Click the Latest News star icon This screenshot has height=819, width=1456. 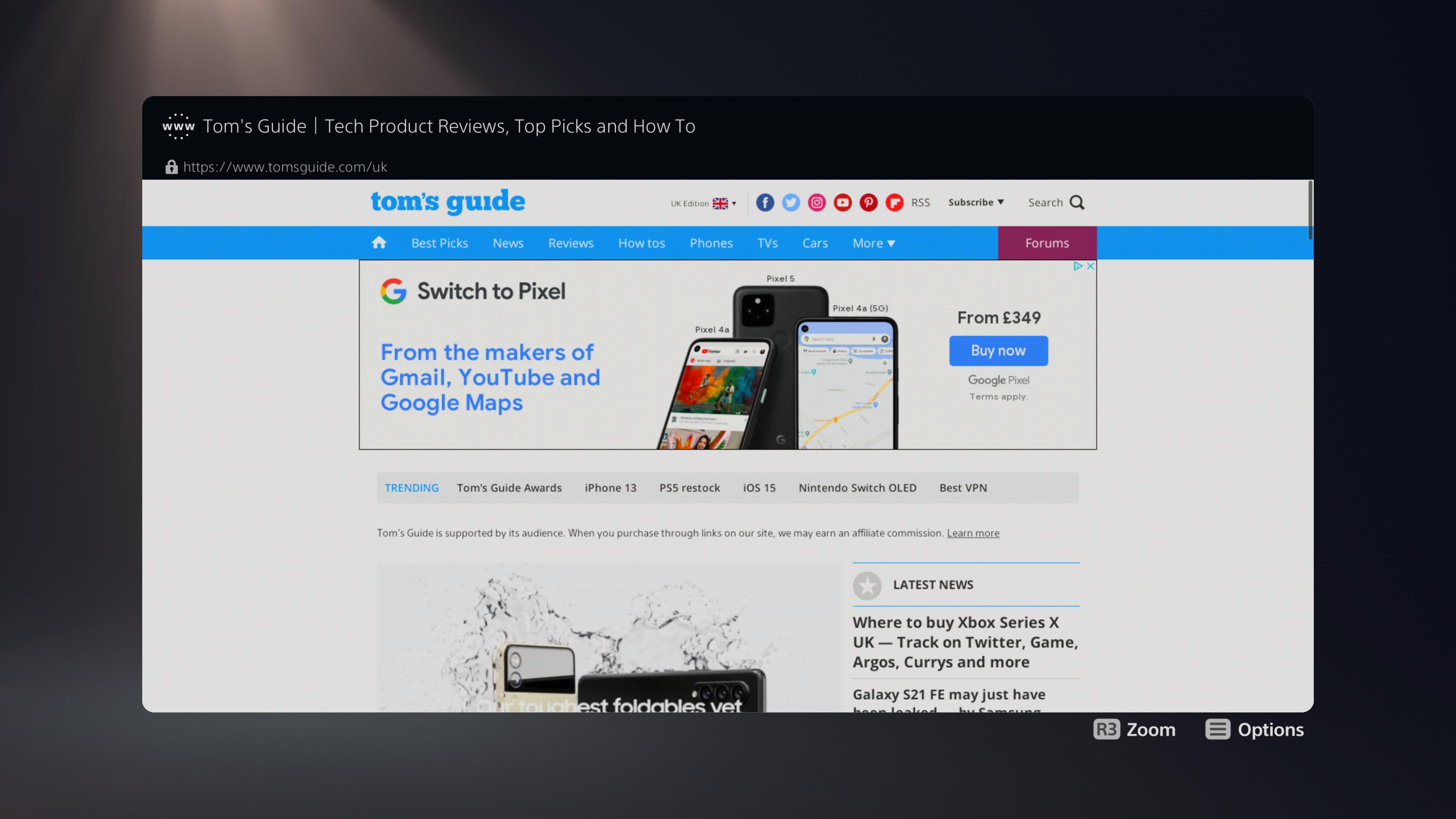coord(867,585)
